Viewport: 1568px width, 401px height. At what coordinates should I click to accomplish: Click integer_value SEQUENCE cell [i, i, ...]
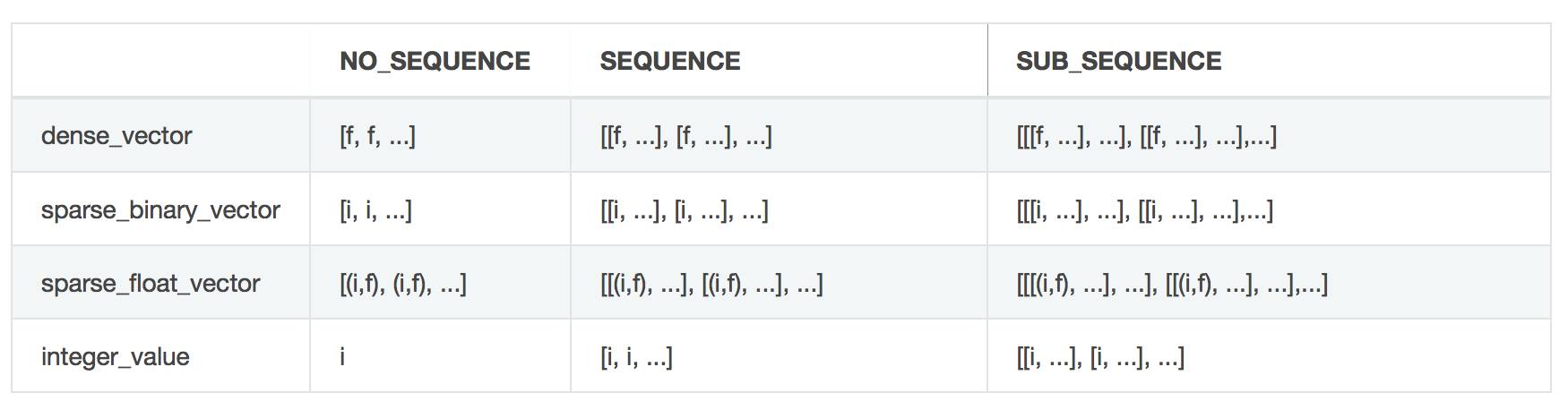coord(636,357)
